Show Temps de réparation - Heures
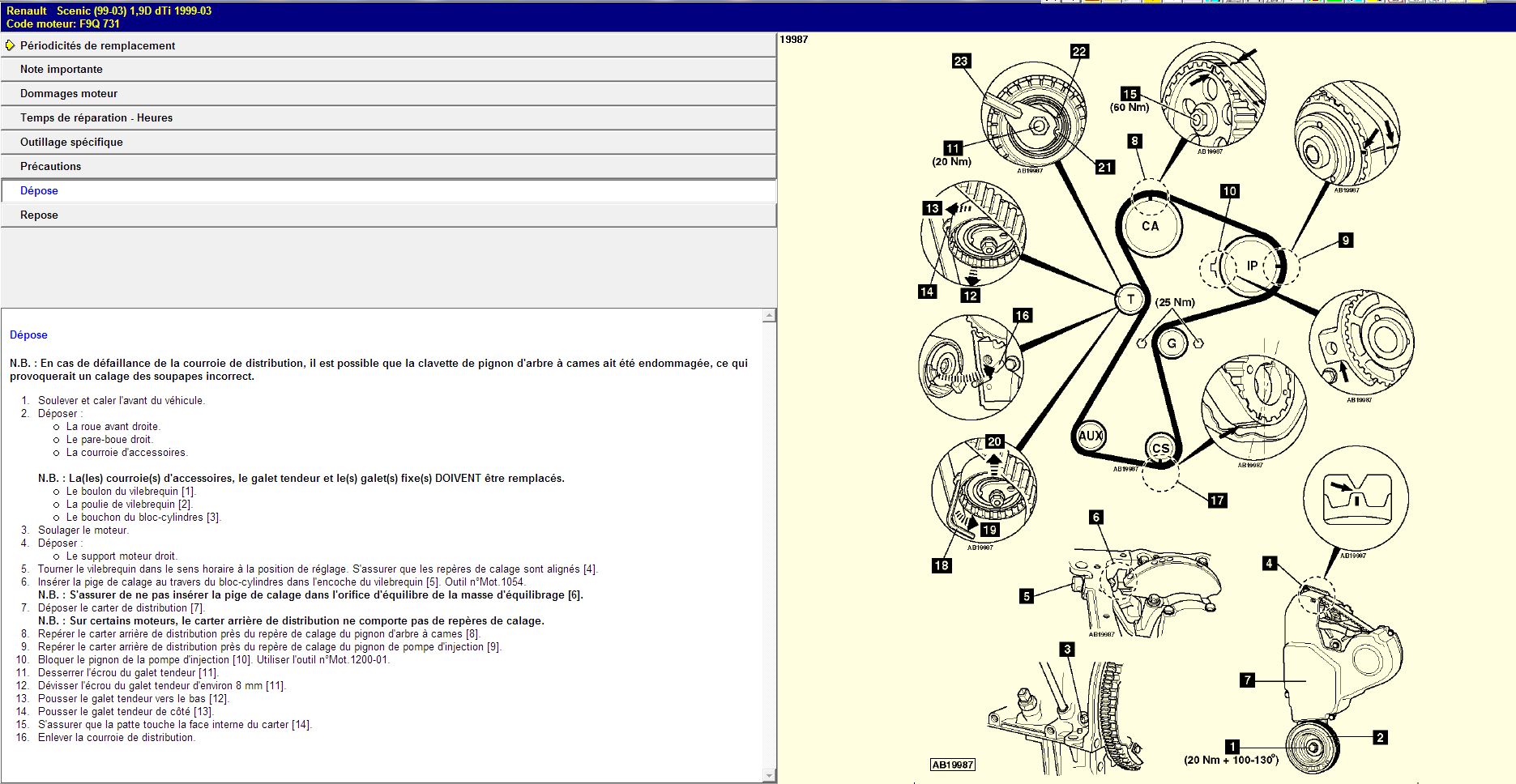 (96, 118)
